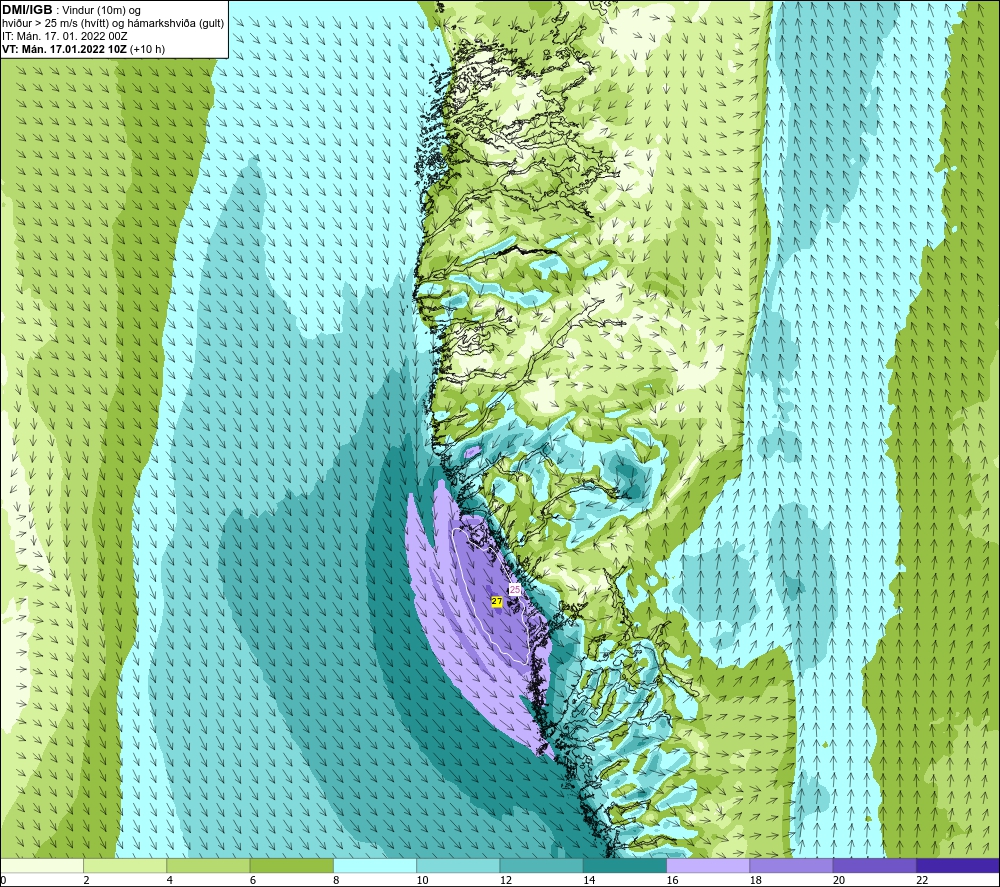The image size is (1000, 887).
Task: Click the legend scale value 14
Action: pos(589,880)
